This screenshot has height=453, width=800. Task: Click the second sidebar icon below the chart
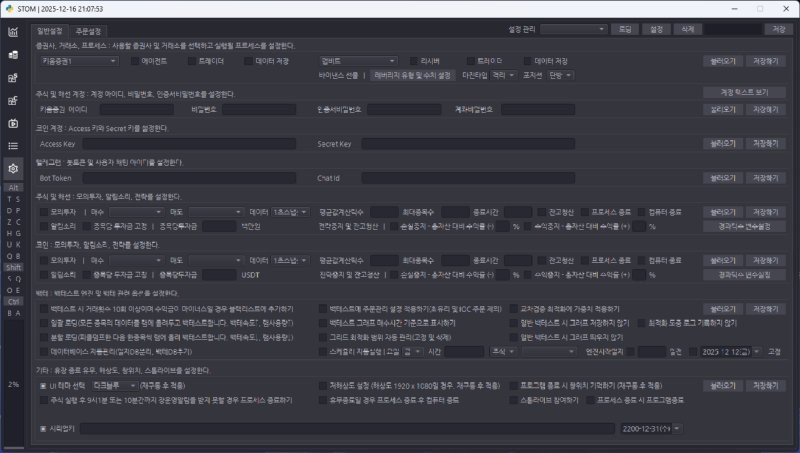13,54
